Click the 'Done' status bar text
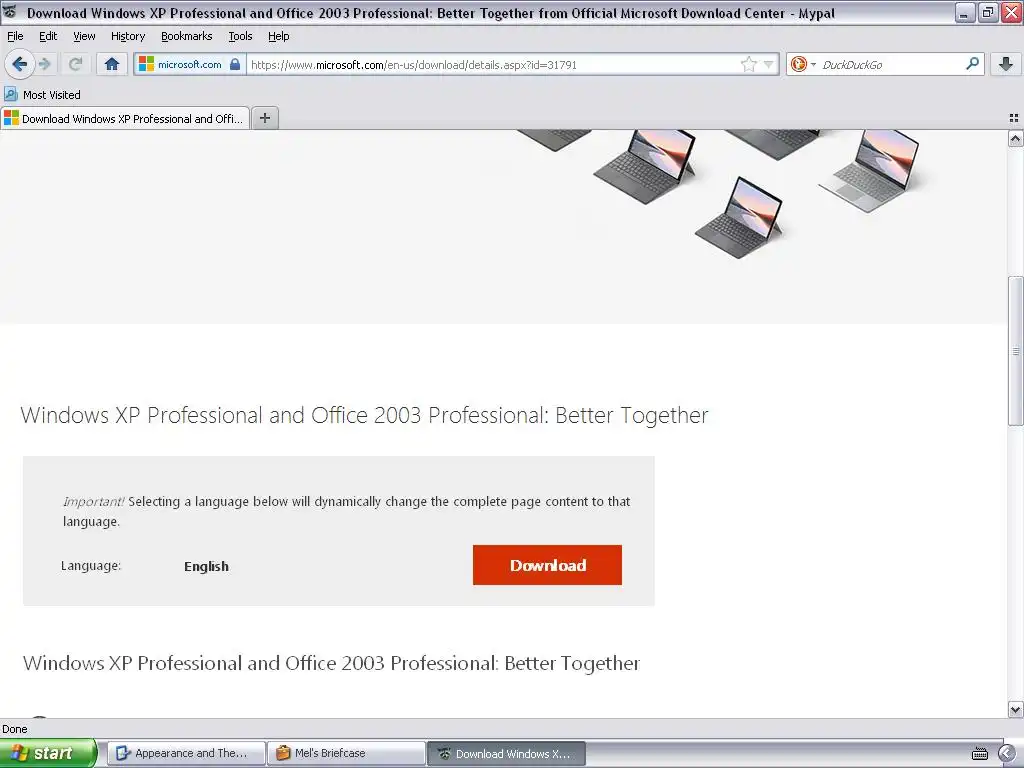 coord(14,729)
